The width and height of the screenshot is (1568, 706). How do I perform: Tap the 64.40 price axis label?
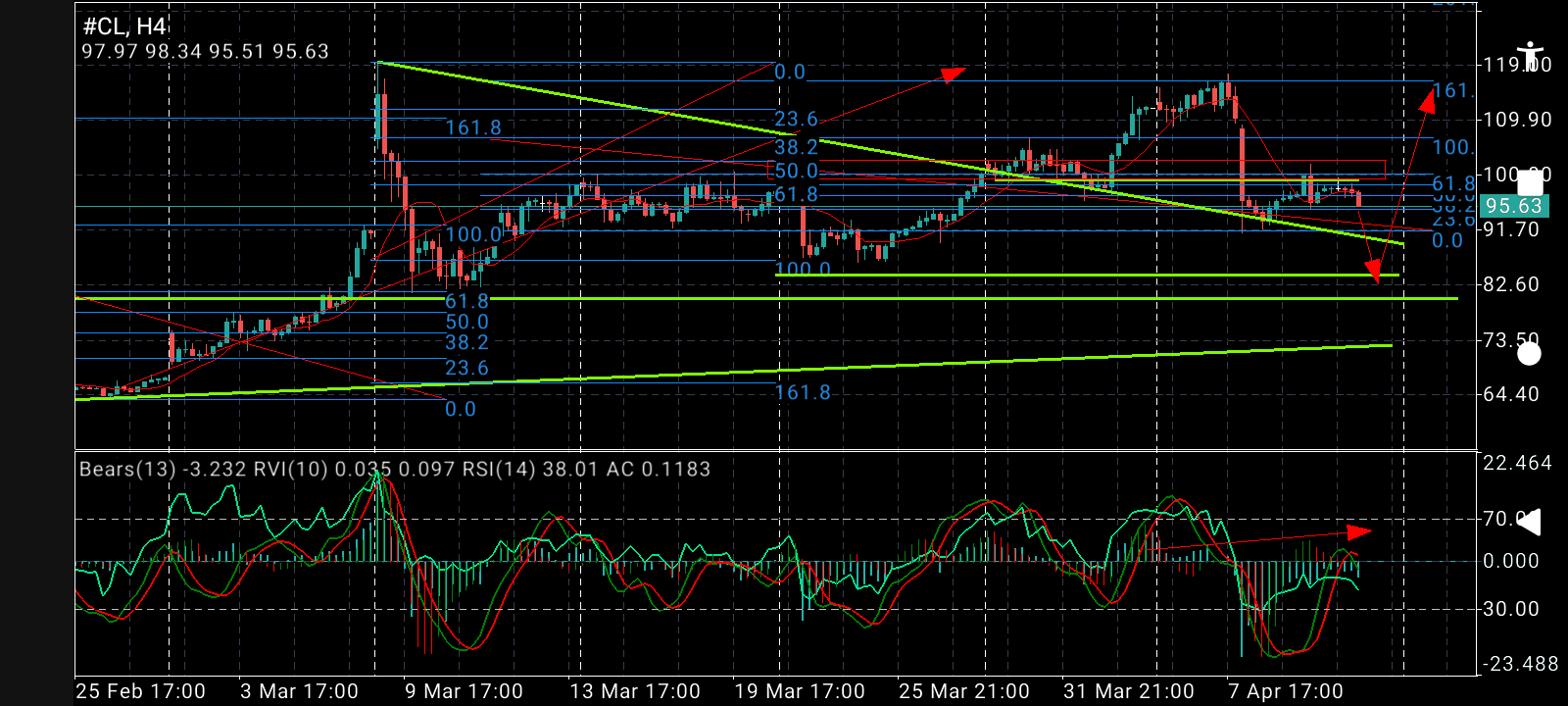point(1512,394)
